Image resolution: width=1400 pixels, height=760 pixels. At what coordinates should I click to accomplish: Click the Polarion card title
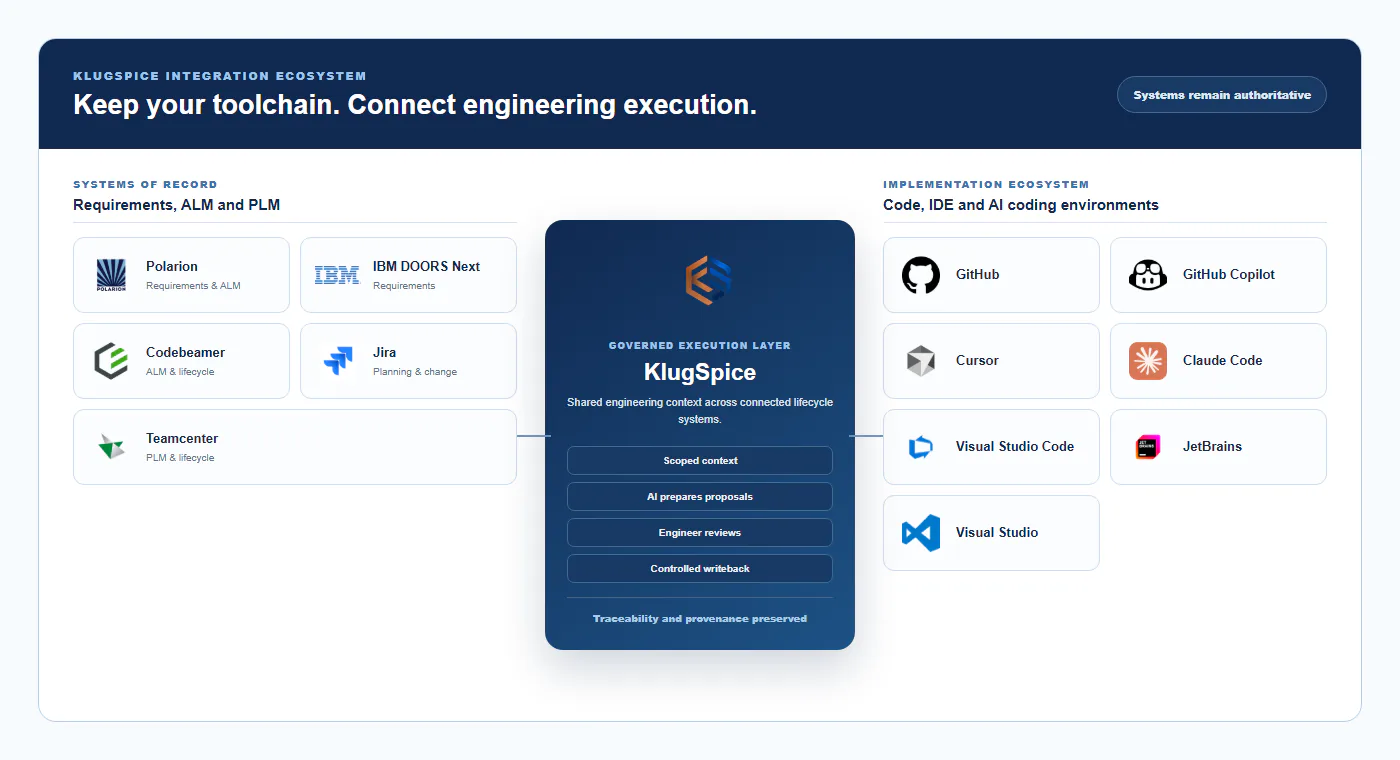coord(172,267)
